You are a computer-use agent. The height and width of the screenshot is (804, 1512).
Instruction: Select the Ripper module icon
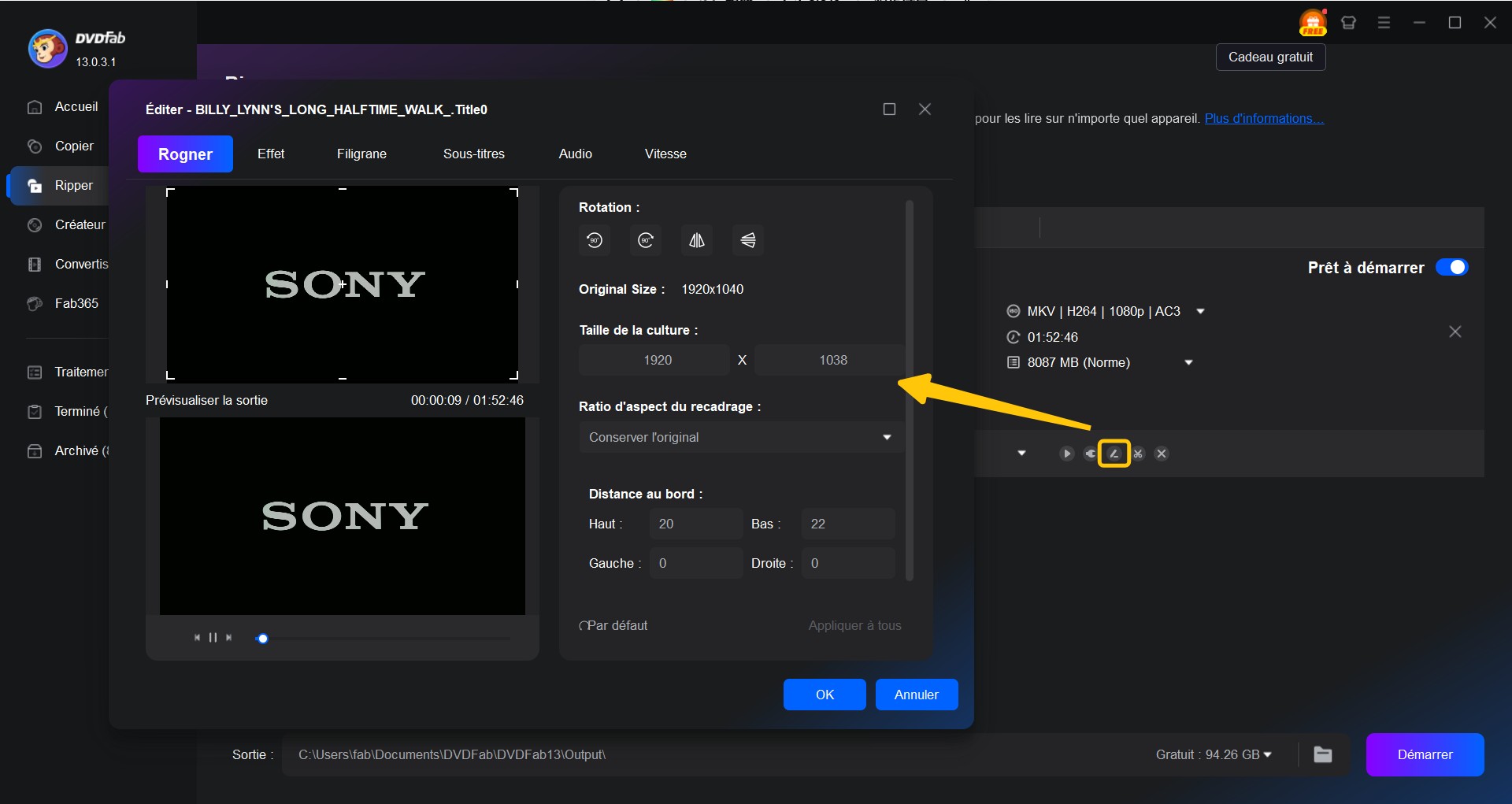point(35,186)
